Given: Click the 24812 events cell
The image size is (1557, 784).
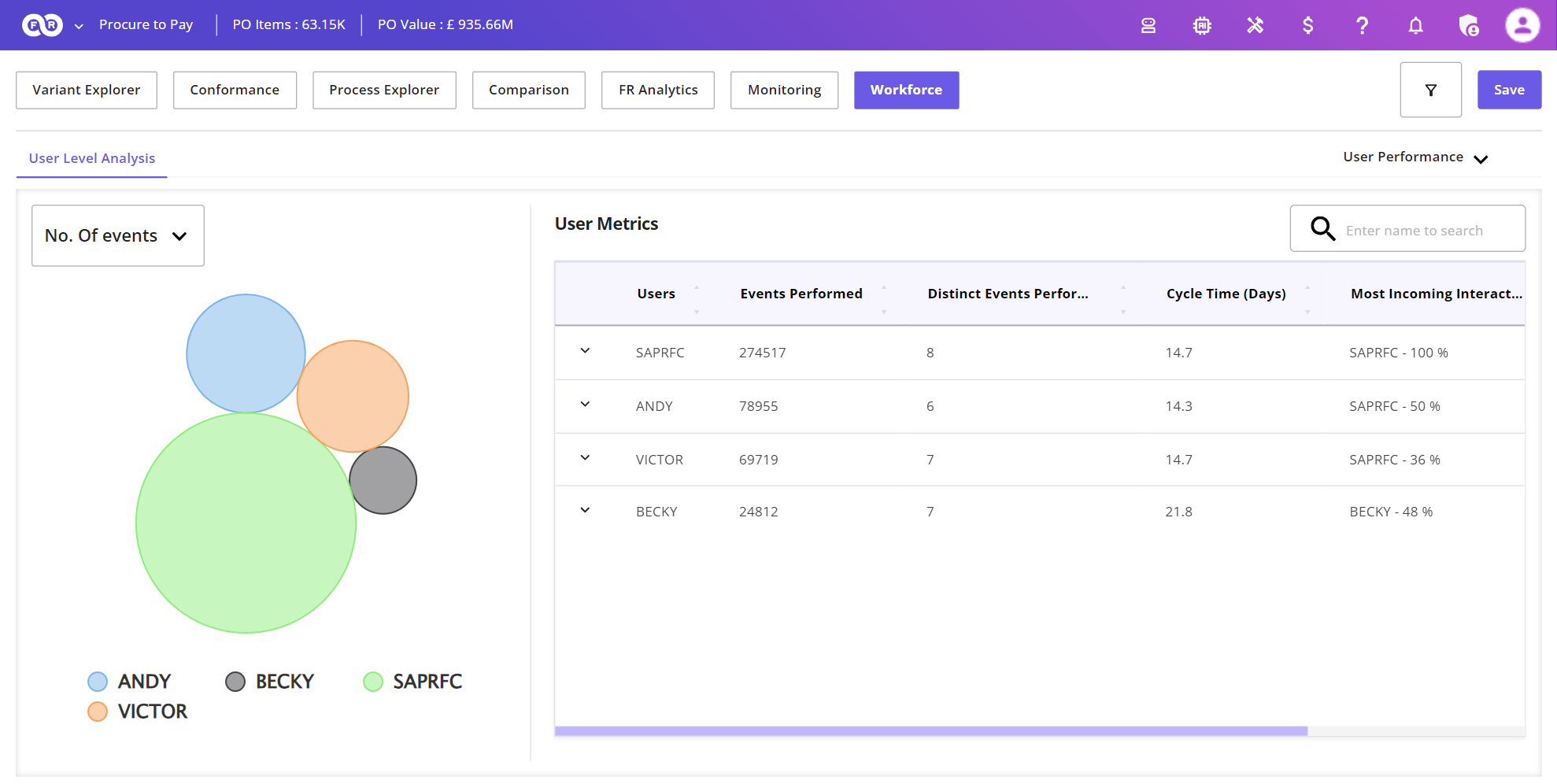Looking at the screenshot, I should pyautogui.click(x=758, y=512).
